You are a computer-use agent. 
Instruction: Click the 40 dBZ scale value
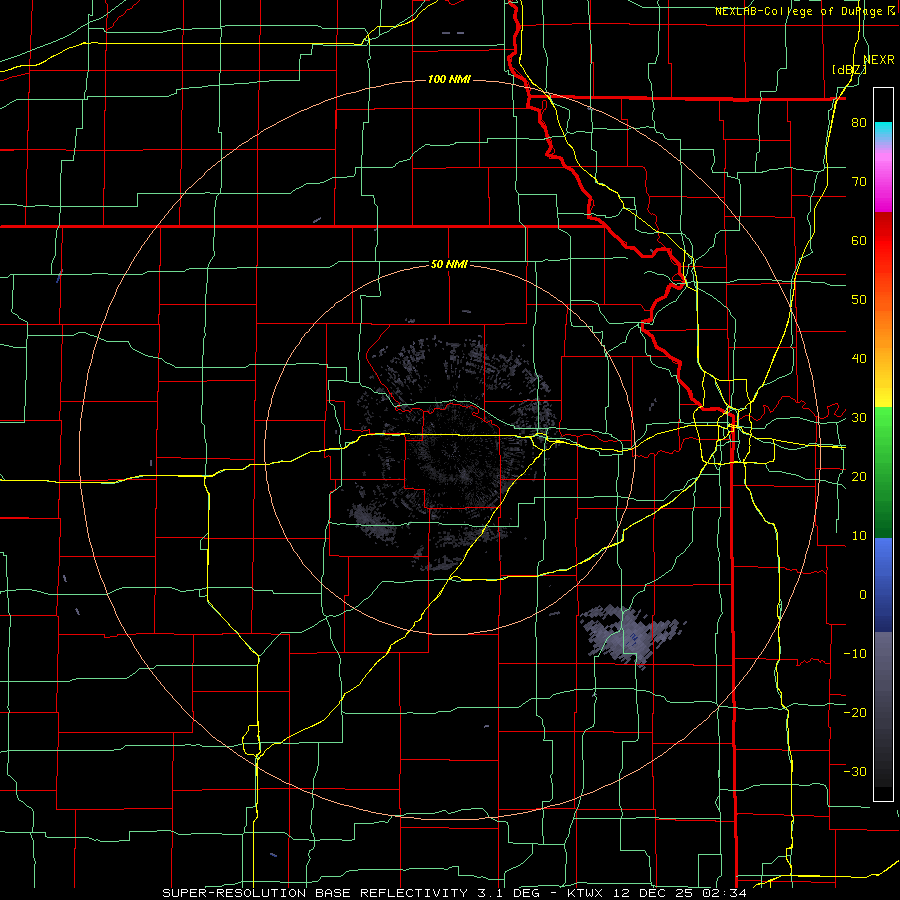[x=859, y=359]
